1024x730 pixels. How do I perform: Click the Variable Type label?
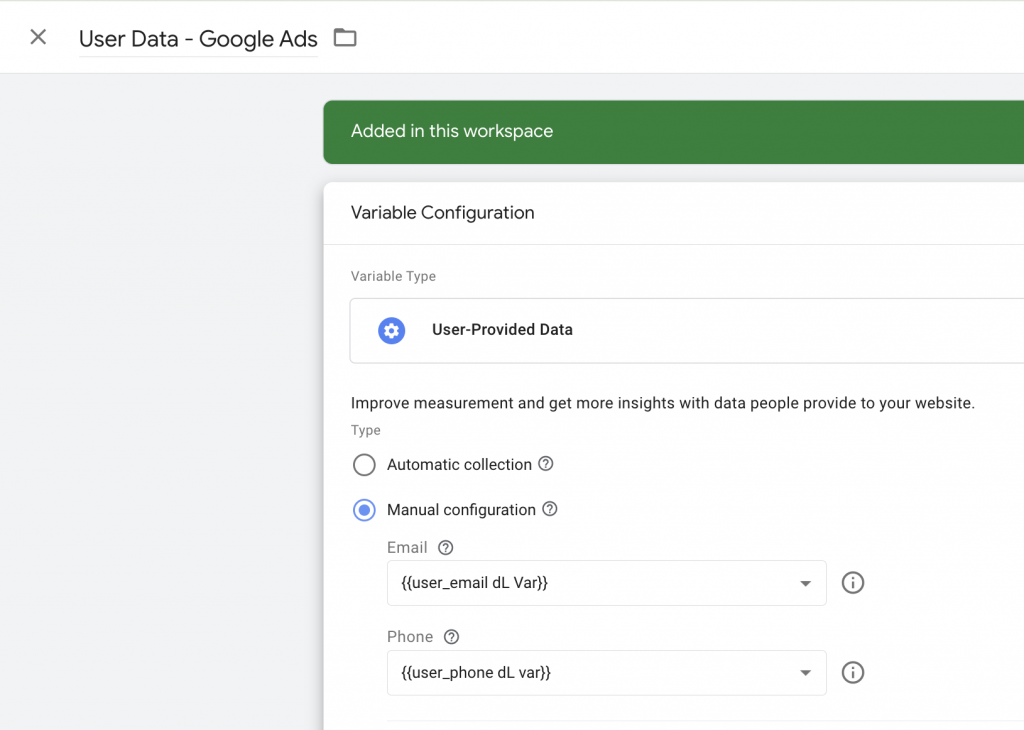[393, 276]
